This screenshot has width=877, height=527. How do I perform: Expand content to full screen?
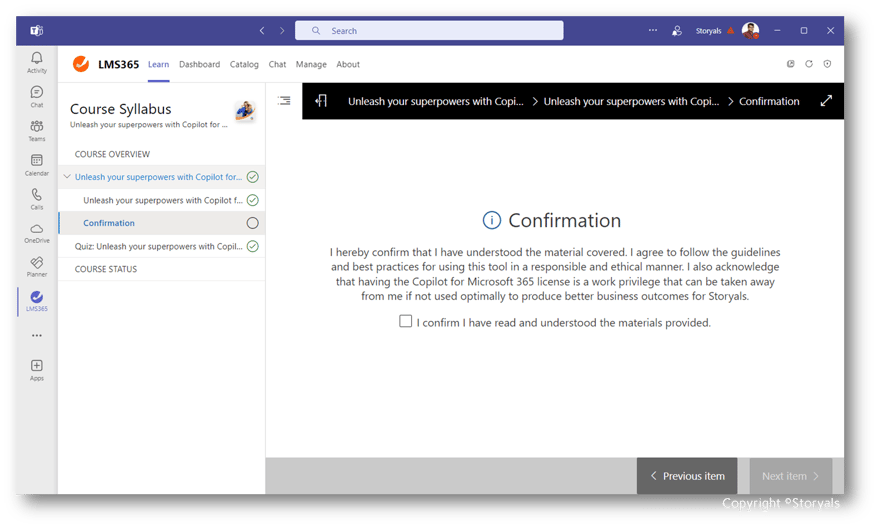click(826, 101)
